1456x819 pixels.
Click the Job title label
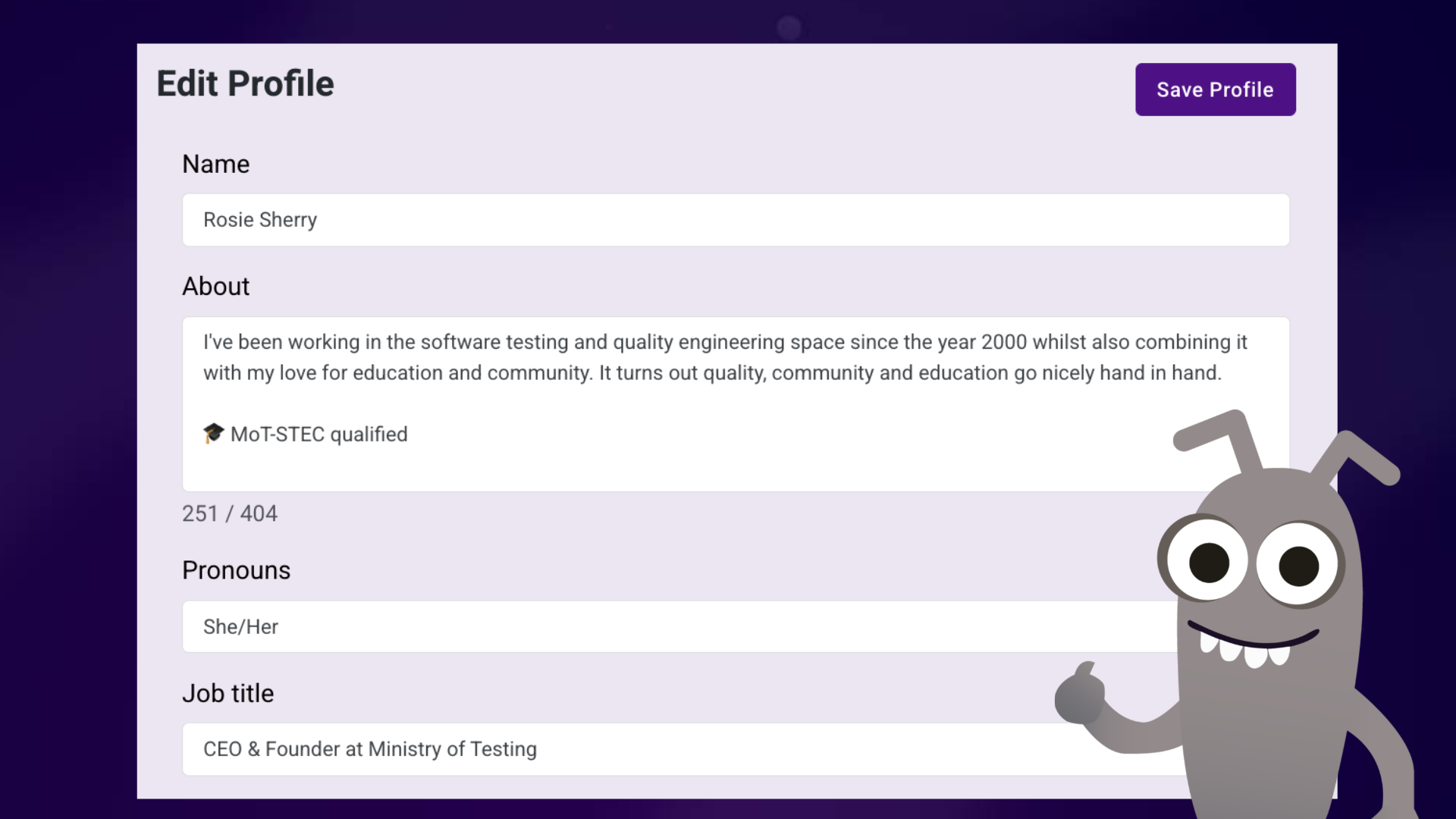[227, 693]
